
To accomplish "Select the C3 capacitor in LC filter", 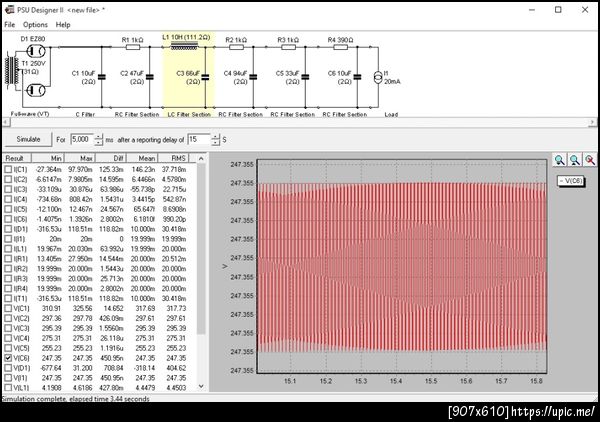I will pos(205,77).
